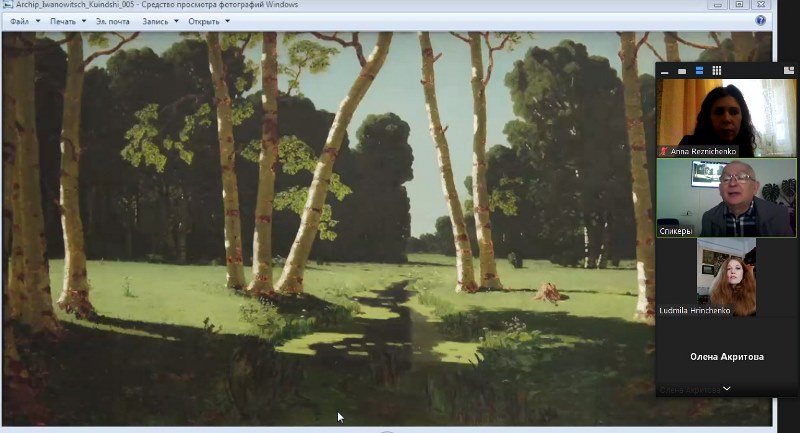The width and height of the screenshot is (800, 433).
Task: Select the Спикеры video tile
Action: click(x=726, y=198)
